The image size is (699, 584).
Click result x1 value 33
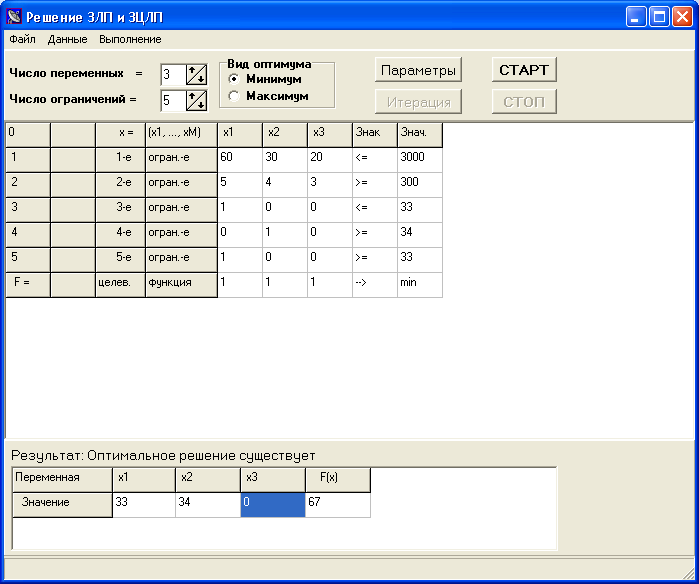(x=144, y=505)
